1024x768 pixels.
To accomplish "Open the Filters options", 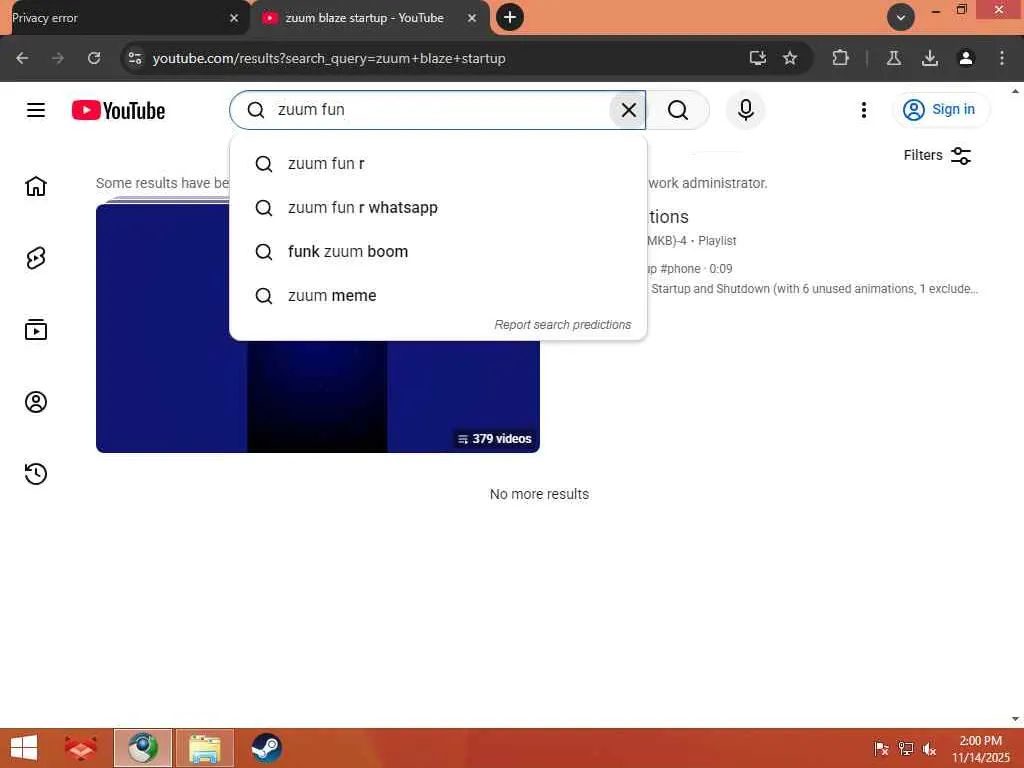I will (937, 155).
